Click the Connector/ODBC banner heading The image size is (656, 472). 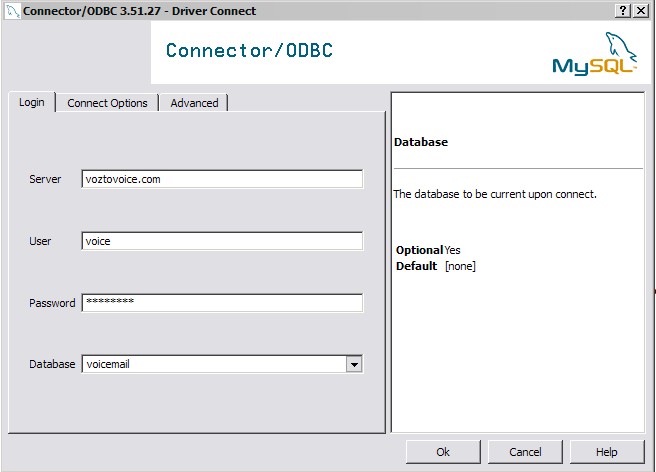[249, 51]
